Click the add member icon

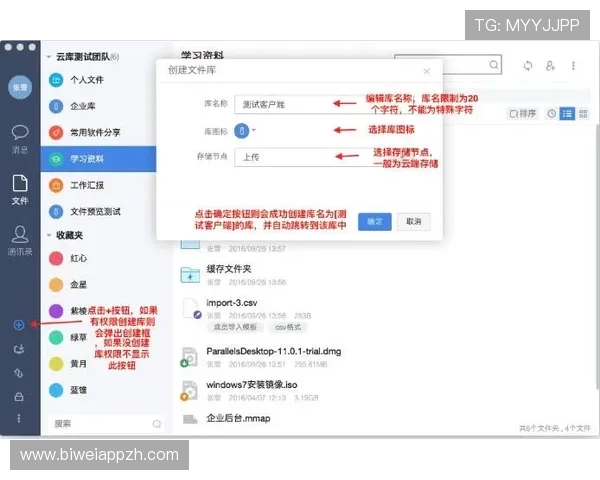tap(550, 66)
